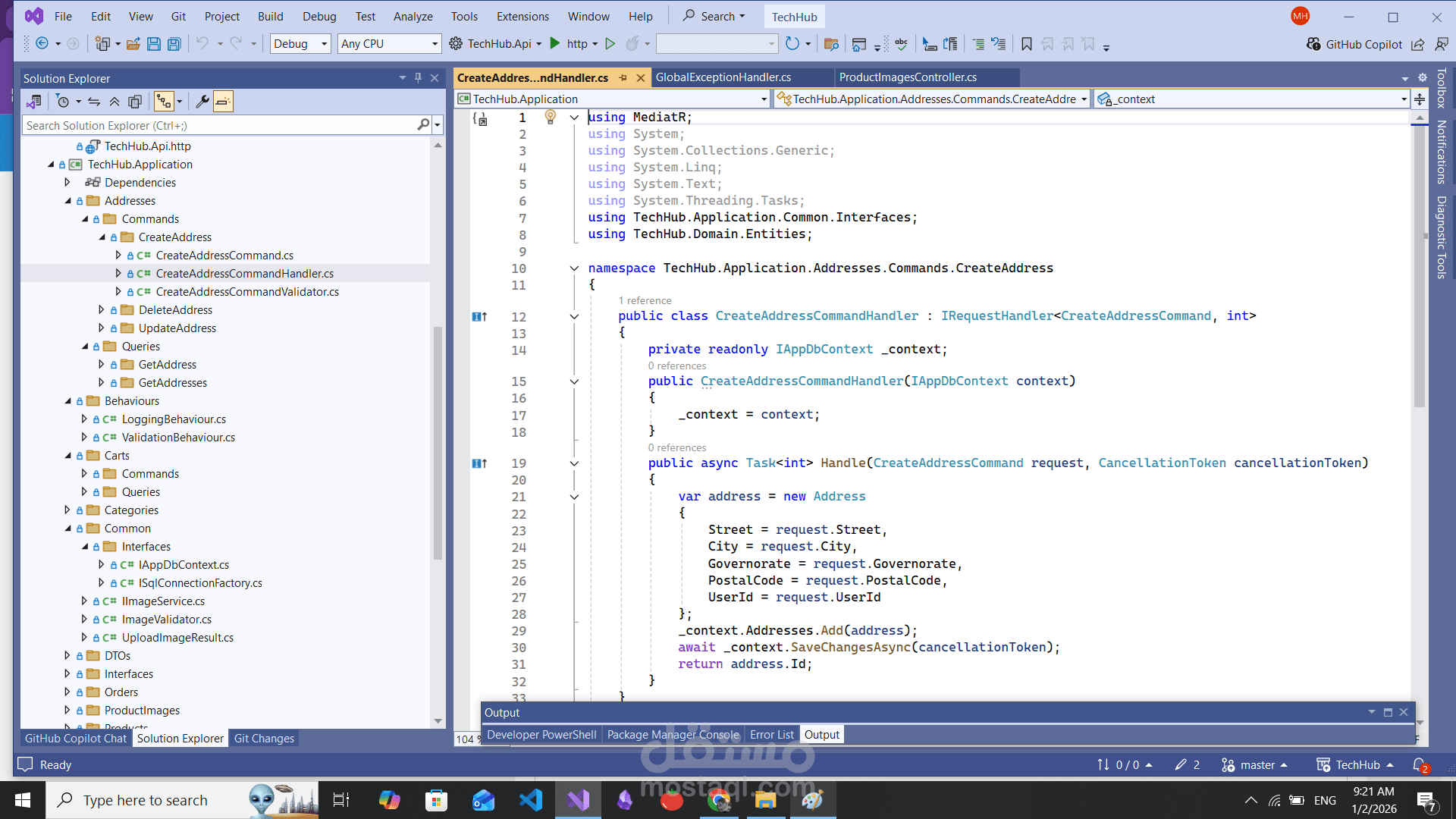Open Solution Explorer Properties wrench icon

(202, 102)
